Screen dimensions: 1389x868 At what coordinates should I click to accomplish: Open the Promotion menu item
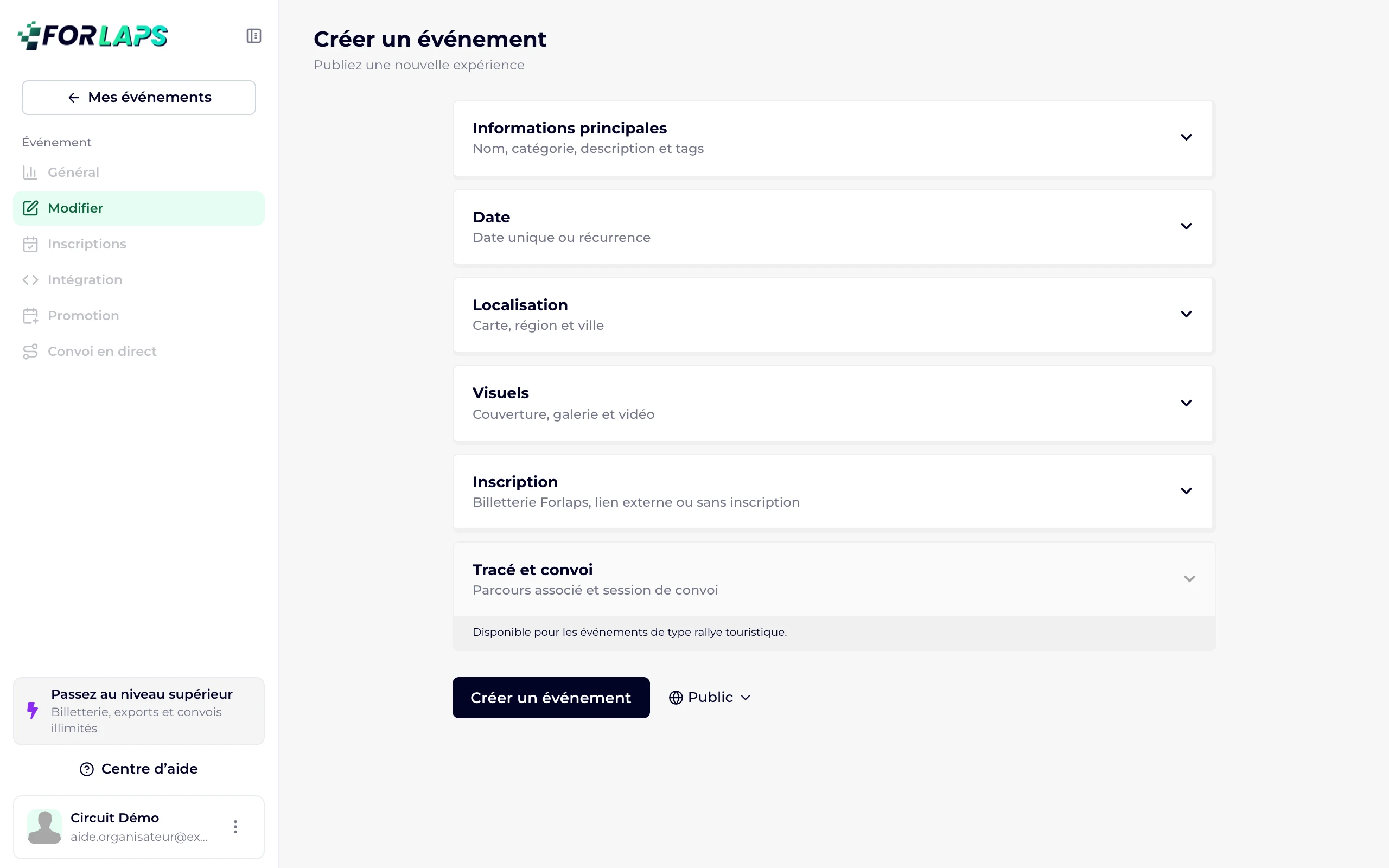tap(138, 316)
